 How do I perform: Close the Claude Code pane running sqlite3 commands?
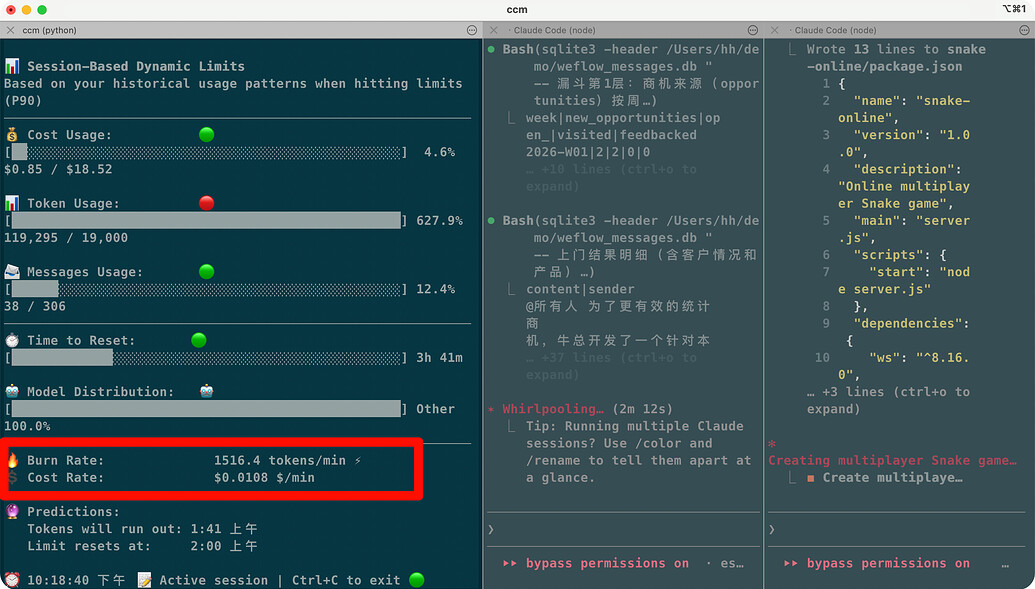click(x=494, y=30)
